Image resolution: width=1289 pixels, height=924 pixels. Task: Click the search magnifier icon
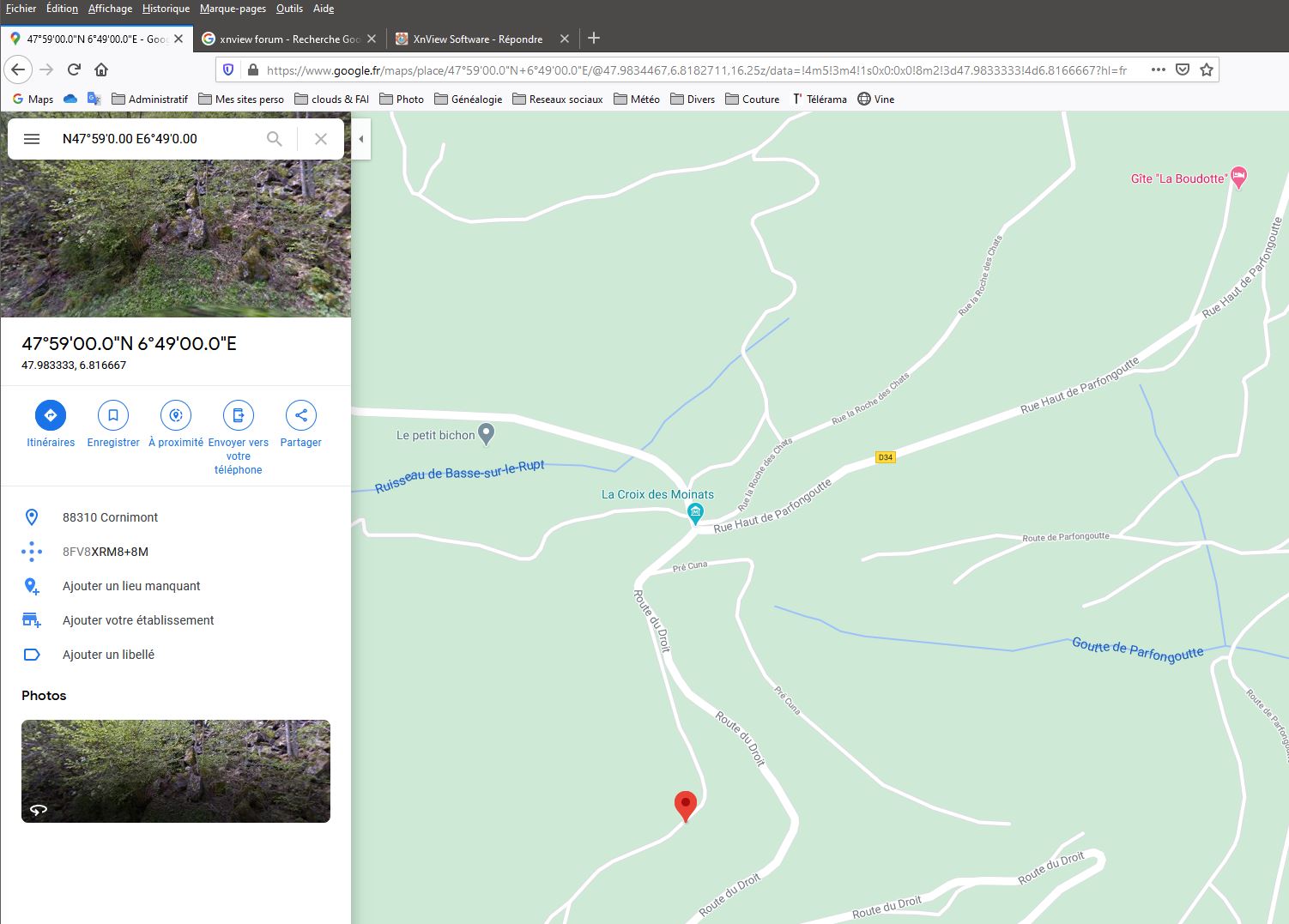[x=275, y=139]
